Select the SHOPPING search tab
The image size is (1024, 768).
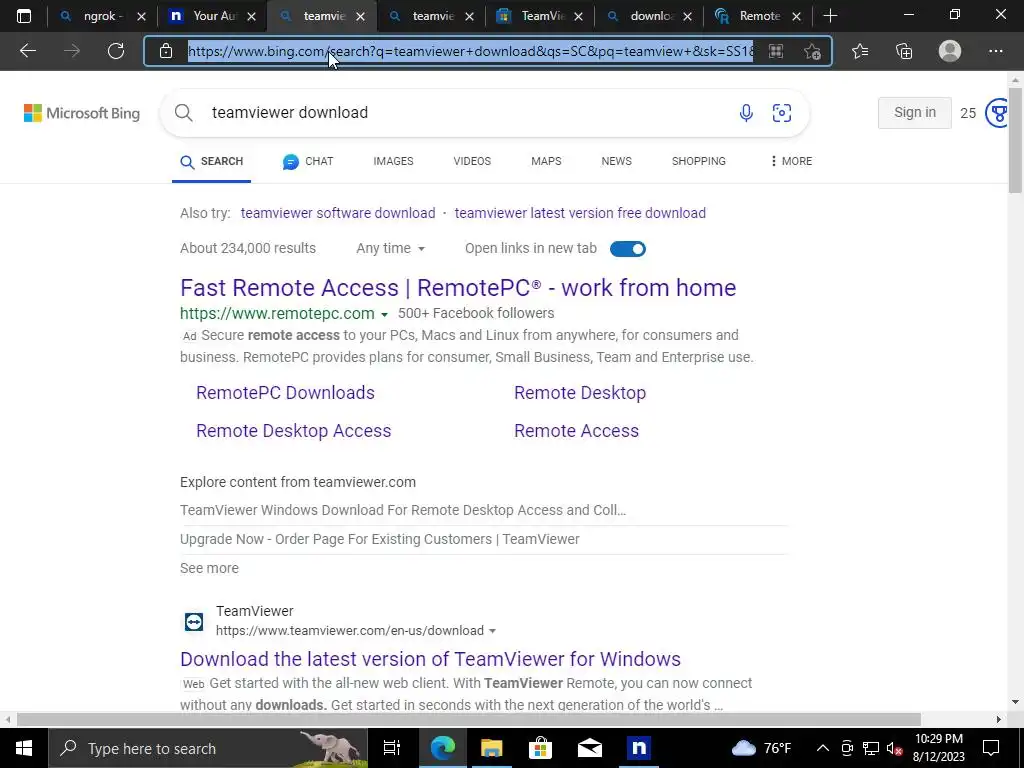point(699,161)
